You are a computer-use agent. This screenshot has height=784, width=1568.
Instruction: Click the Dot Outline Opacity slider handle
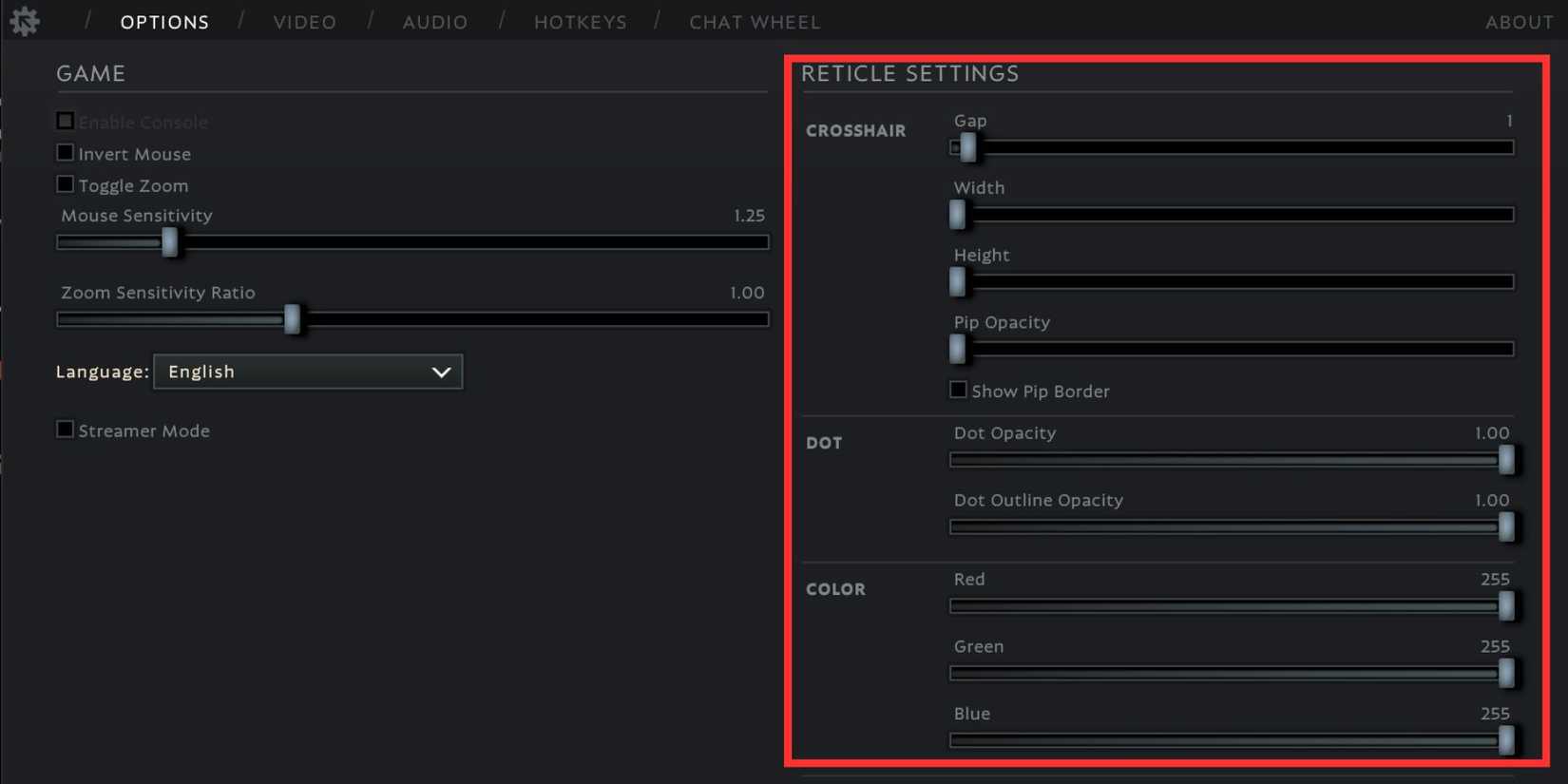coord(1506,527)
